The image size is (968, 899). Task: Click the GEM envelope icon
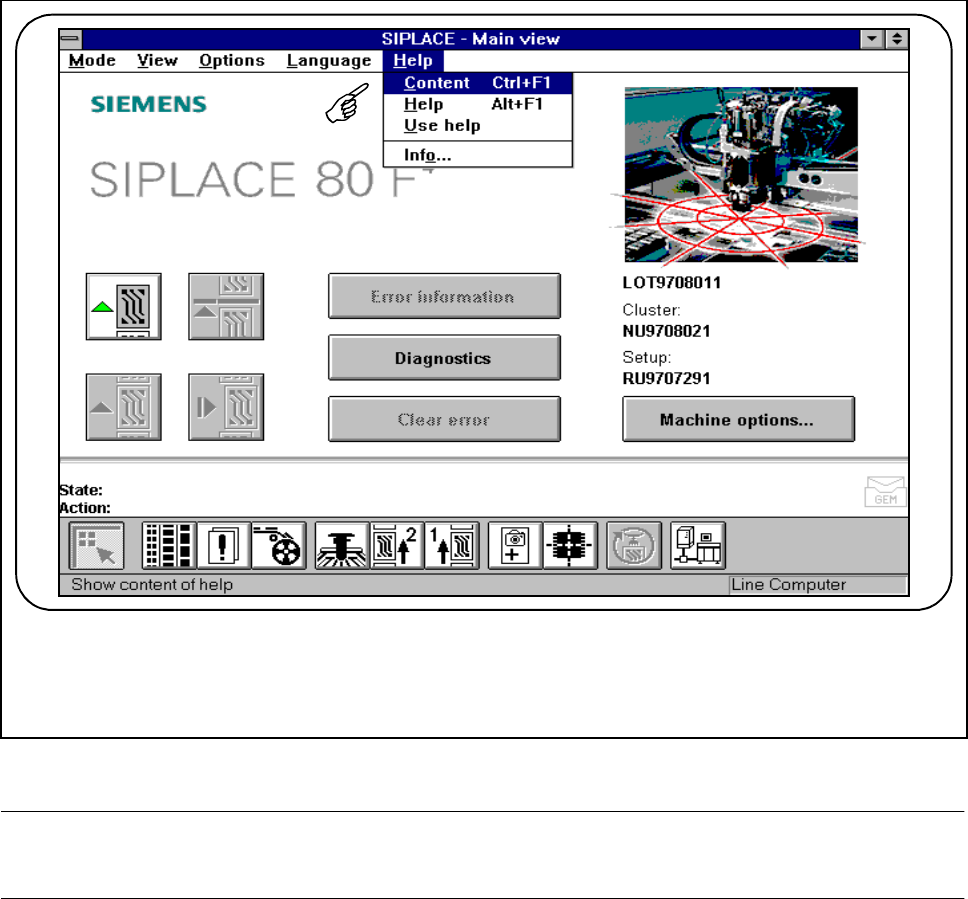point(885,491)
